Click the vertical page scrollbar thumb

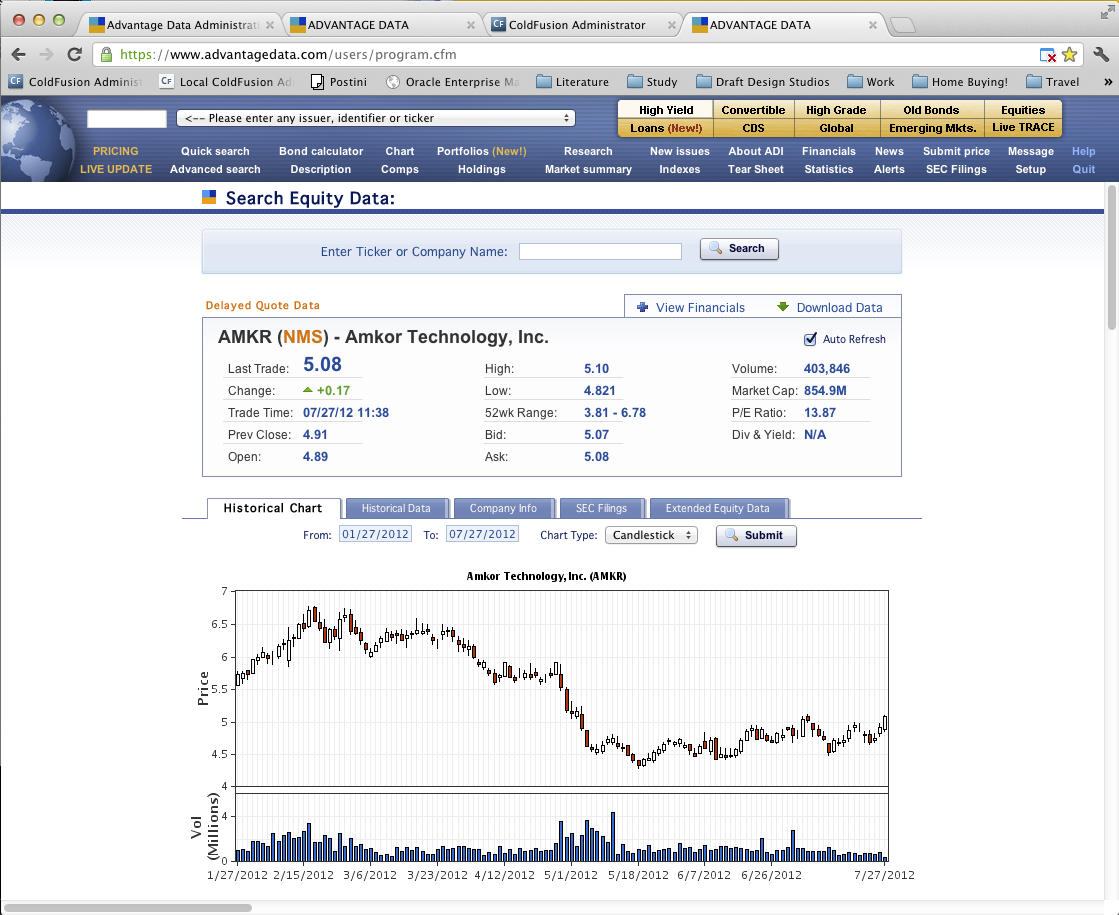pos(1110,257)
